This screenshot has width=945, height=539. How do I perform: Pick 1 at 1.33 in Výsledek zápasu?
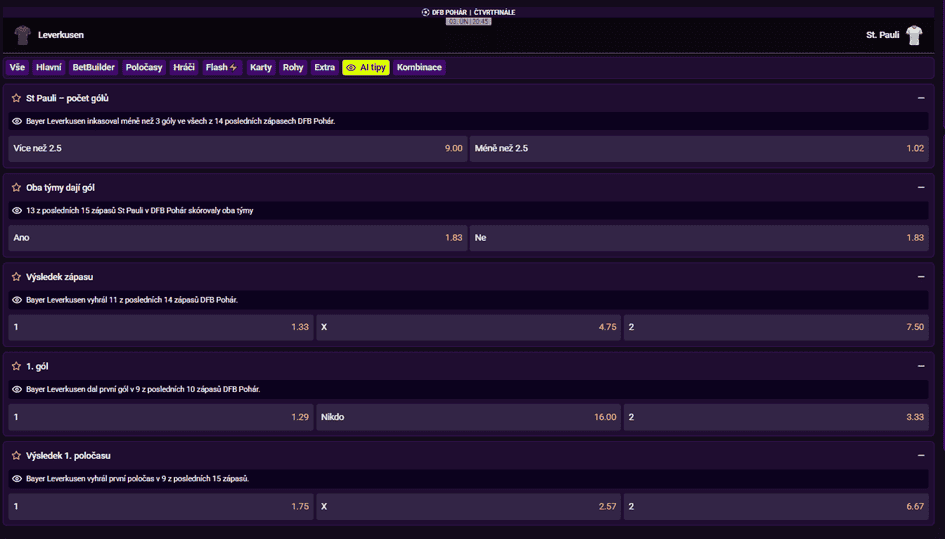tap(161, 327)
